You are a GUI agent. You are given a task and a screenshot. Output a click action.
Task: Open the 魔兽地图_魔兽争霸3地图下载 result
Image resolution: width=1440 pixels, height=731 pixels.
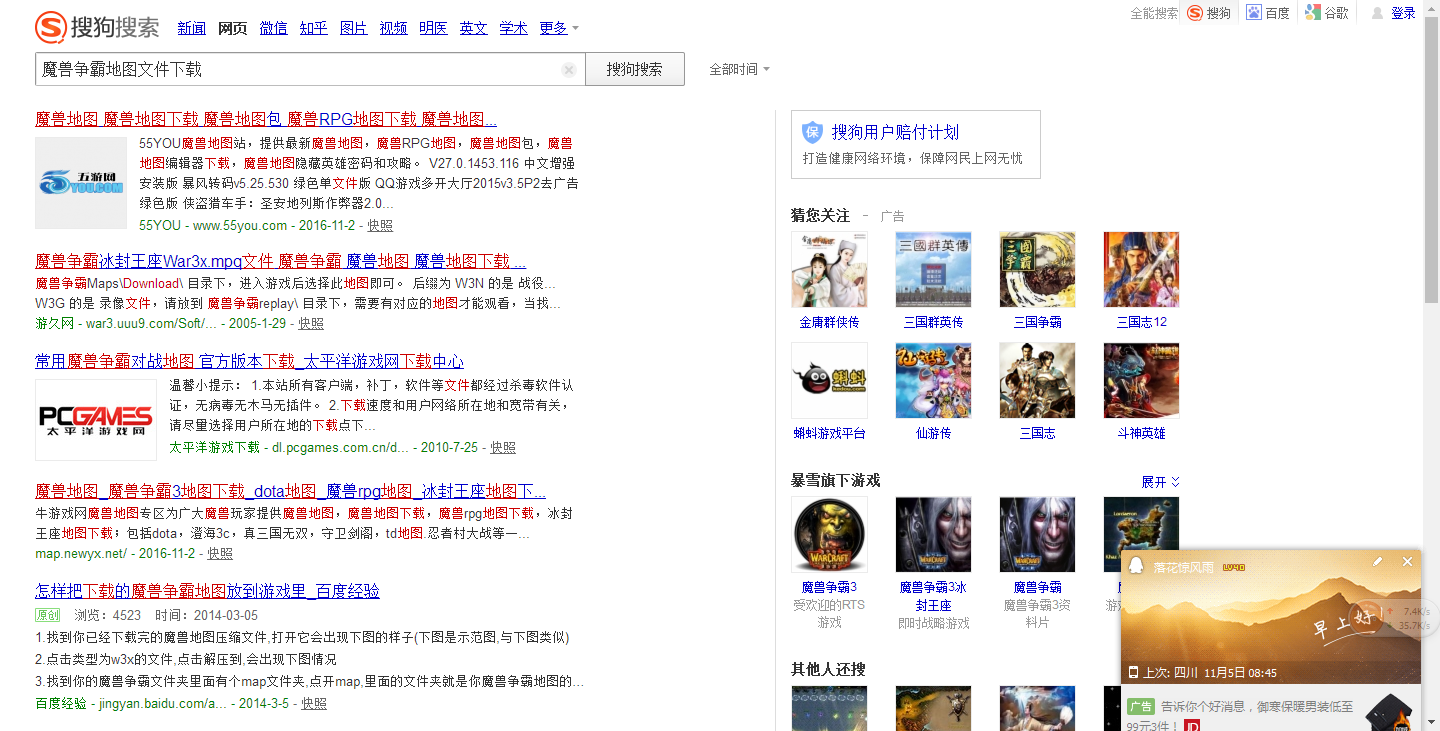tap(290, 491)
